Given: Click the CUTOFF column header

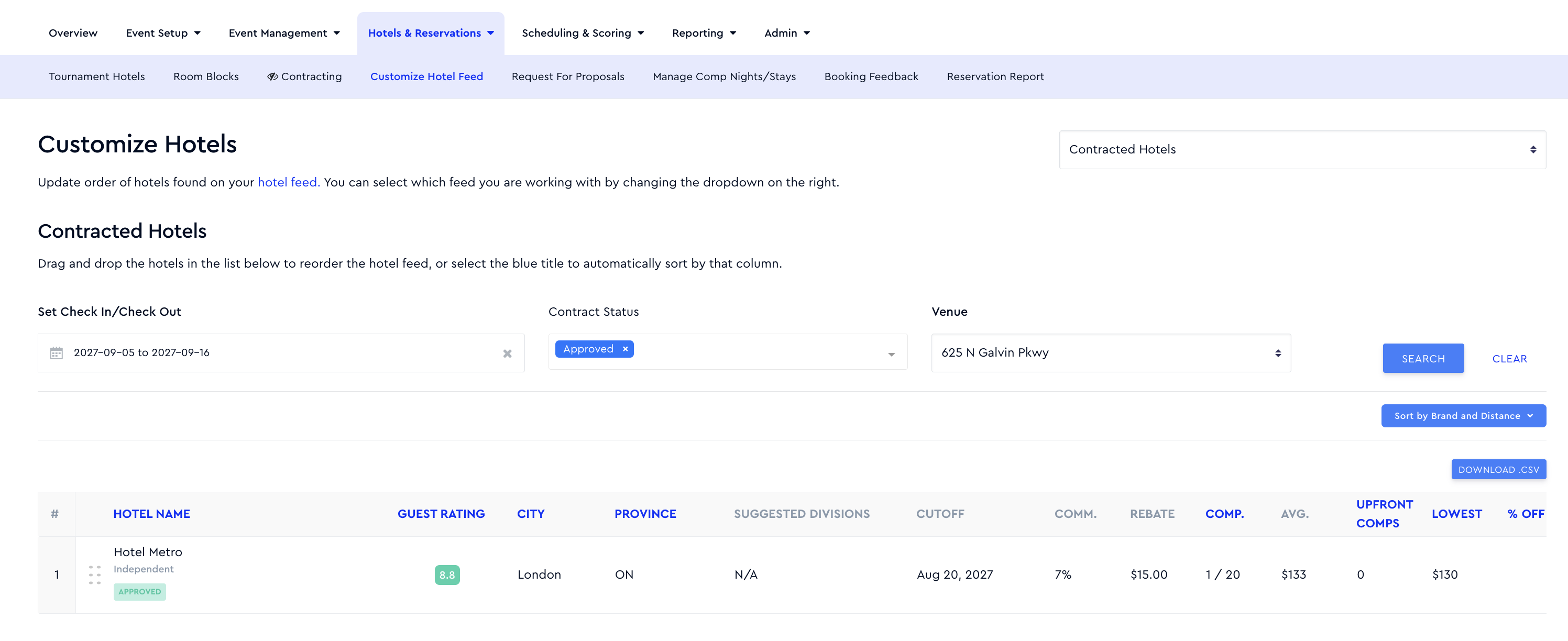Looking at the screenshot, I should tap(940, 514).
